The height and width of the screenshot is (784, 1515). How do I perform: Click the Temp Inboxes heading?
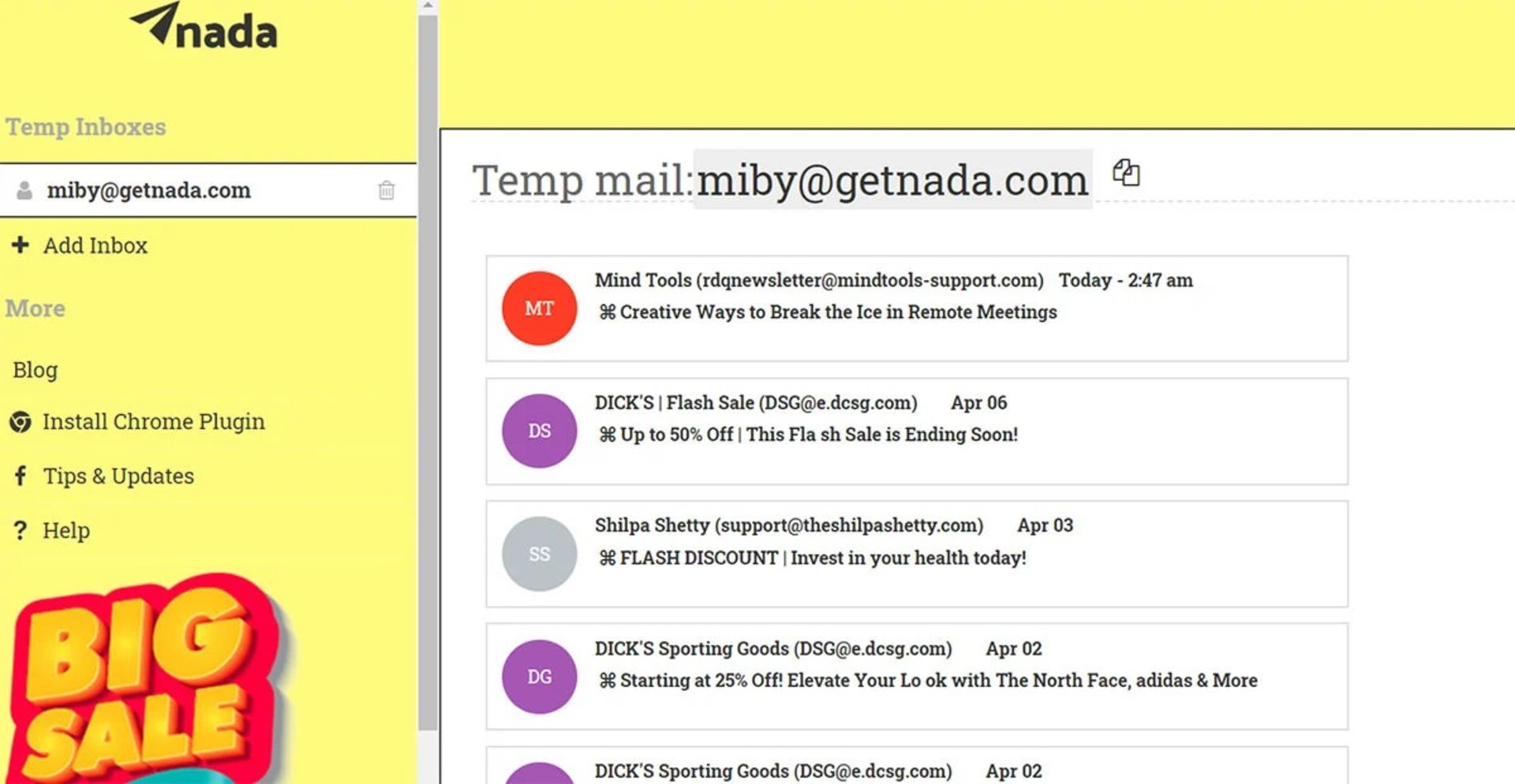86,127
